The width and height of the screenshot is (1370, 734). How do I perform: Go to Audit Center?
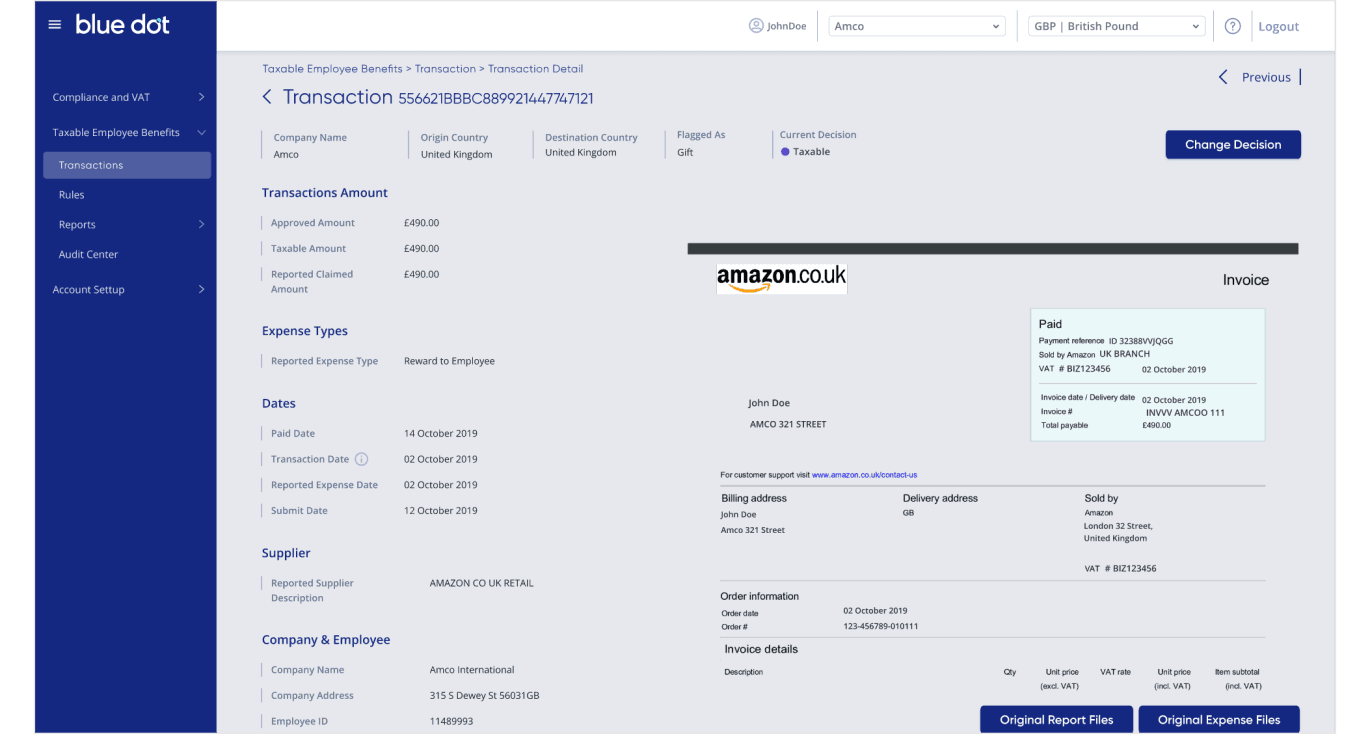[x=88, y=255]
